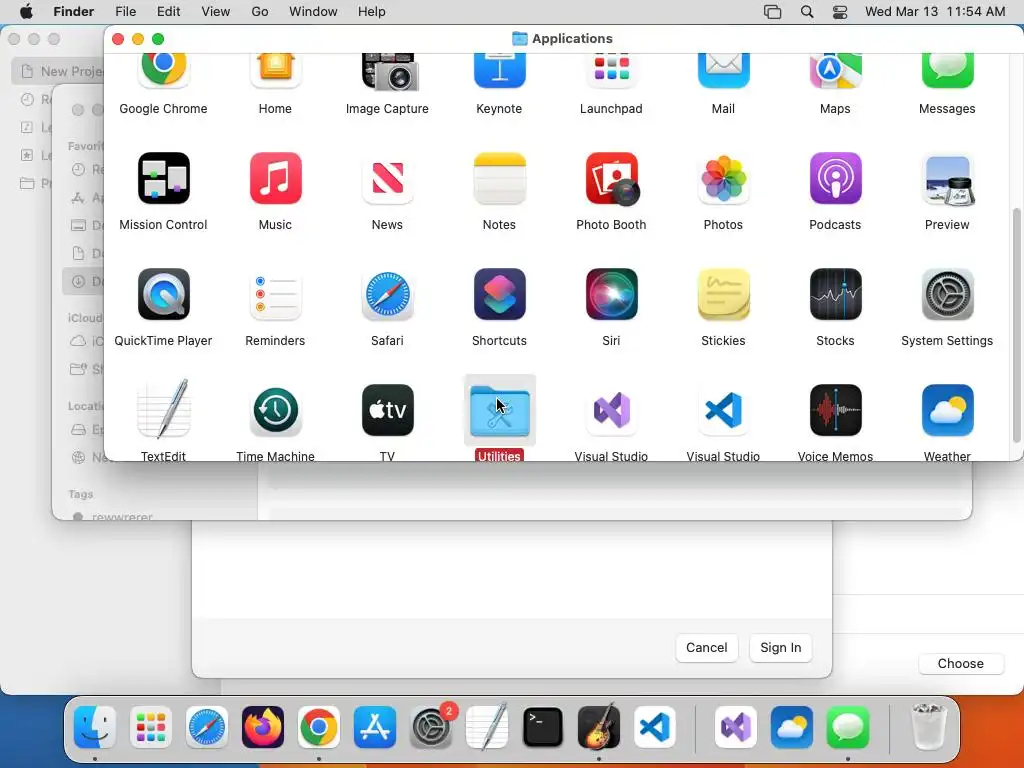Open System Settings from the Dock

(431, 727)
